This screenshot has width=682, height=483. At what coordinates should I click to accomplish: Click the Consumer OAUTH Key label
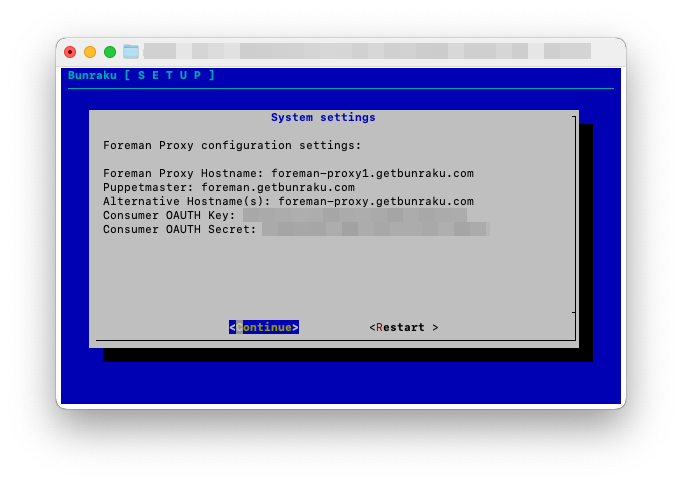(169, 215)
